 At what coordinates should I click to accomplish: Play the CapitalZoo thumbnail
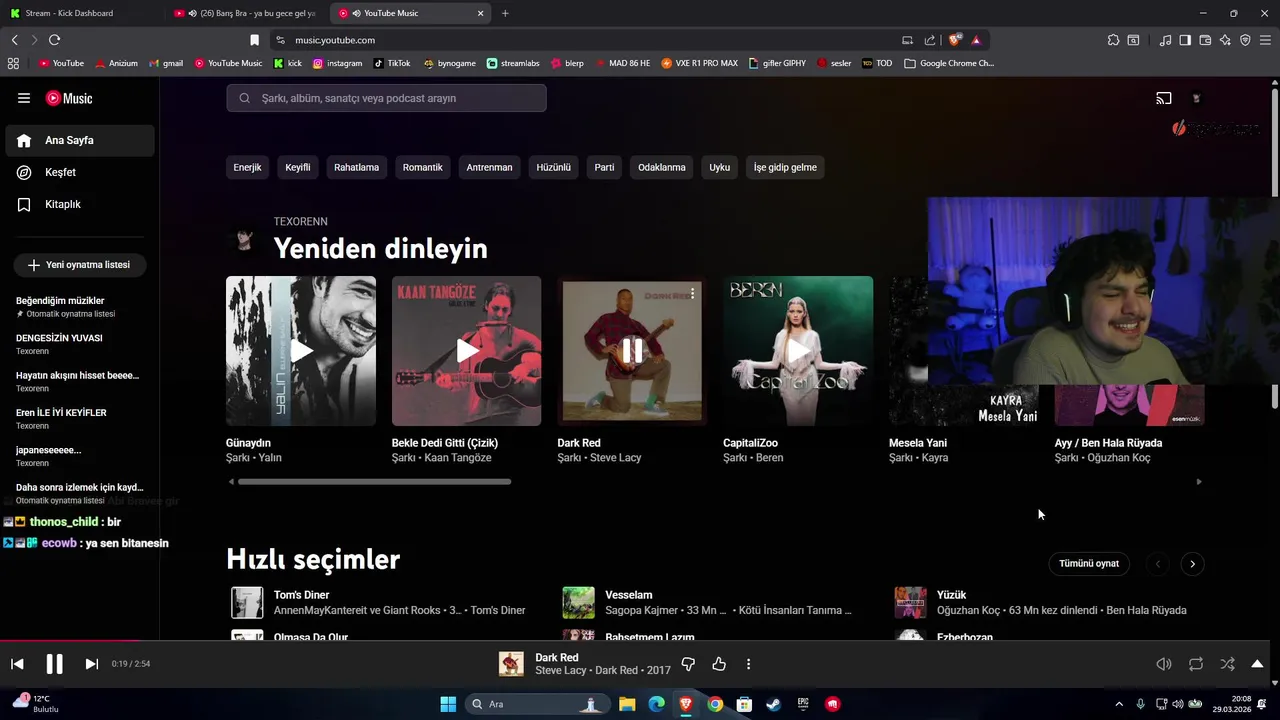pos(798,351)
